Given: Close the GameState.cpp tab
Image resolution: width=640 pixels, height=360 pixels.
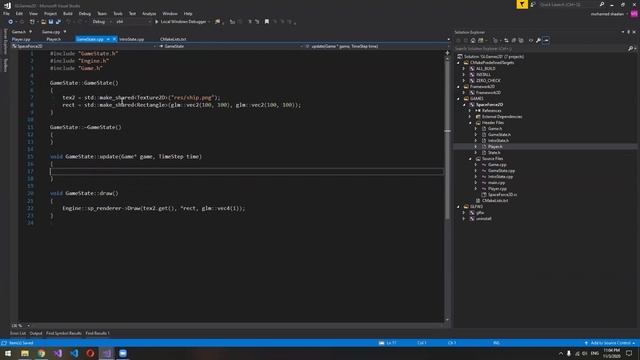Looking at the screenshot, I should click(x=114, y=39).
